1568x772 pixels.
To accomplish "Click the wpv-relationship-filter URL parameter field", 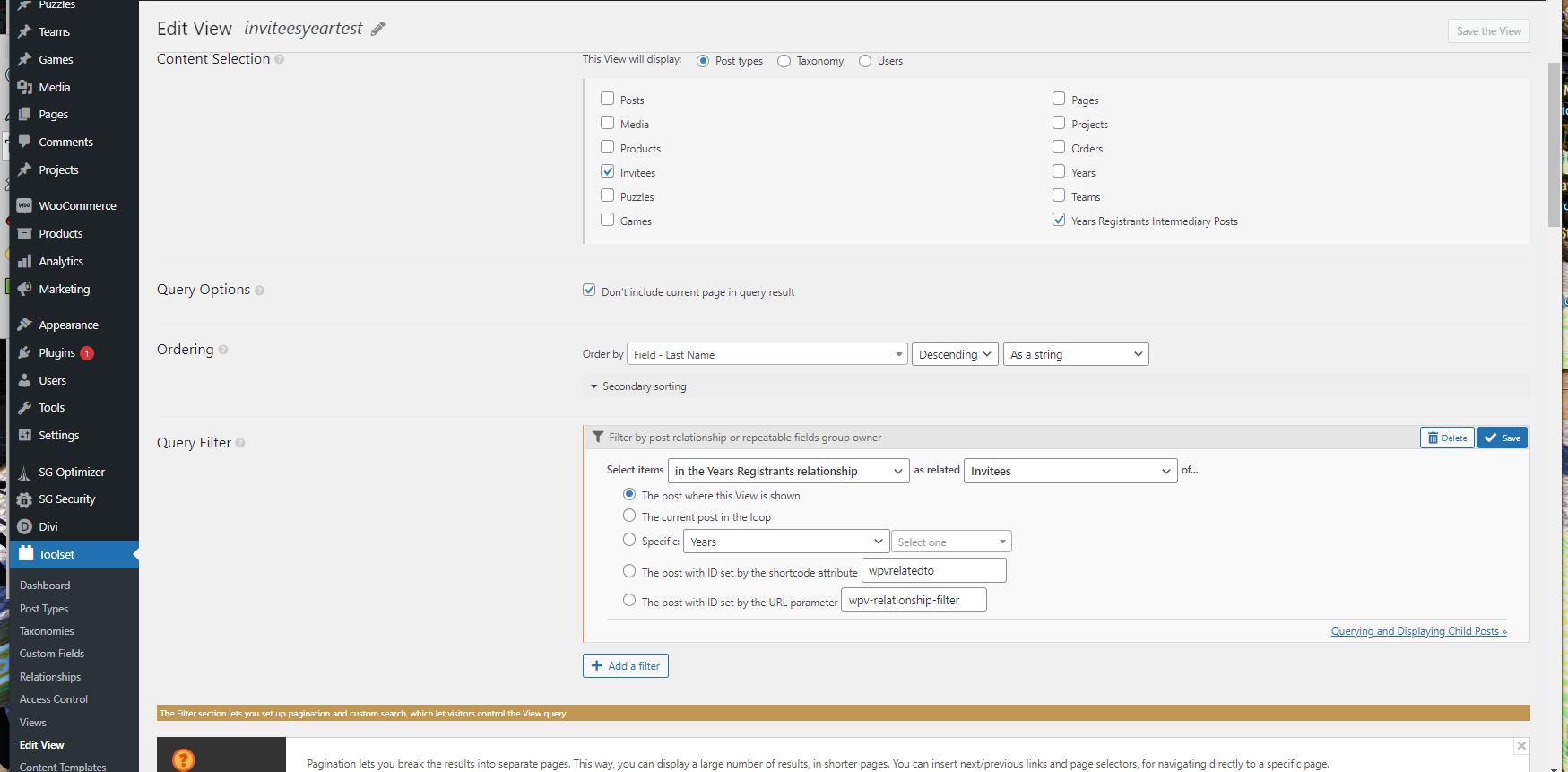I will [914, 600].
